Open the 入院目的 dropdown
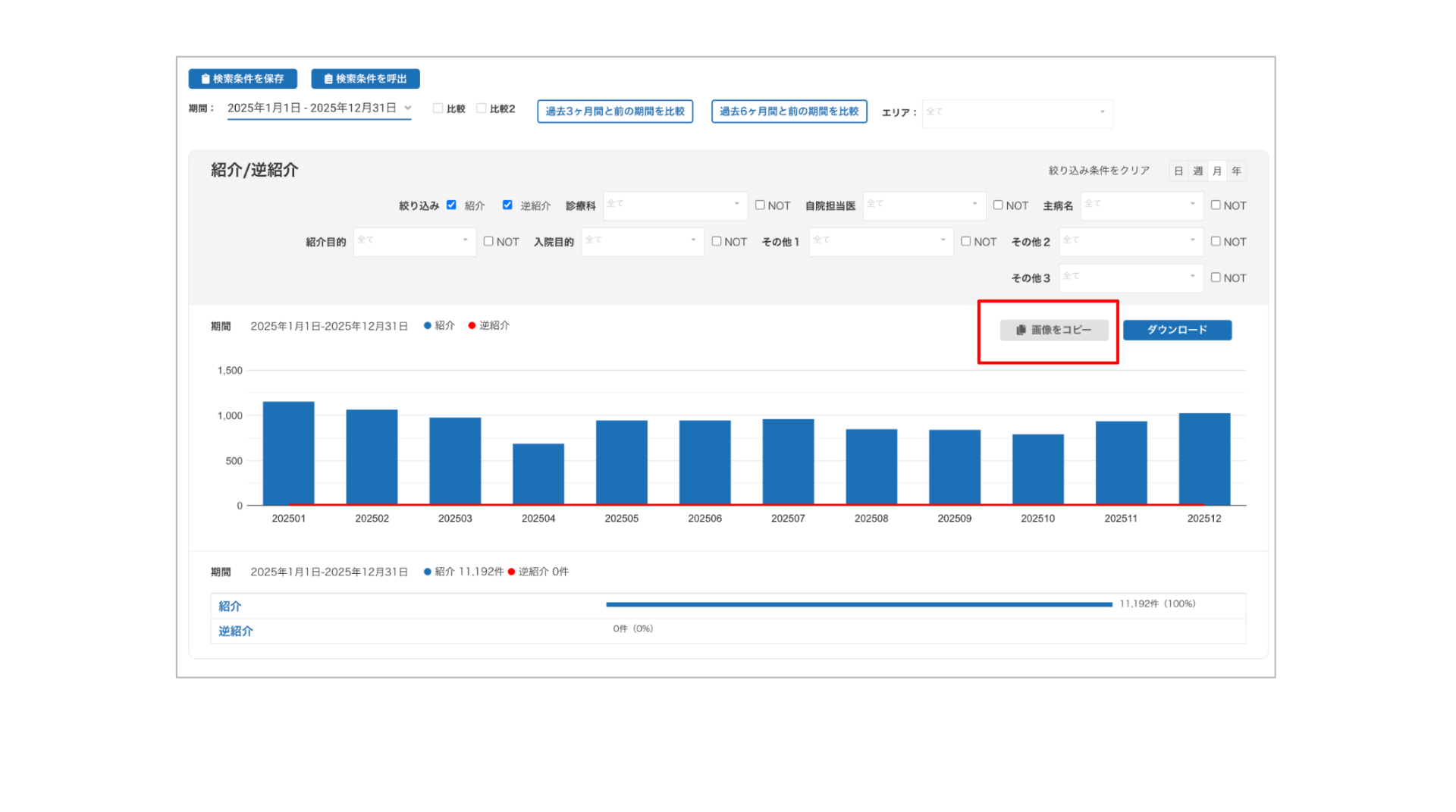 click(x=643, y=242)
